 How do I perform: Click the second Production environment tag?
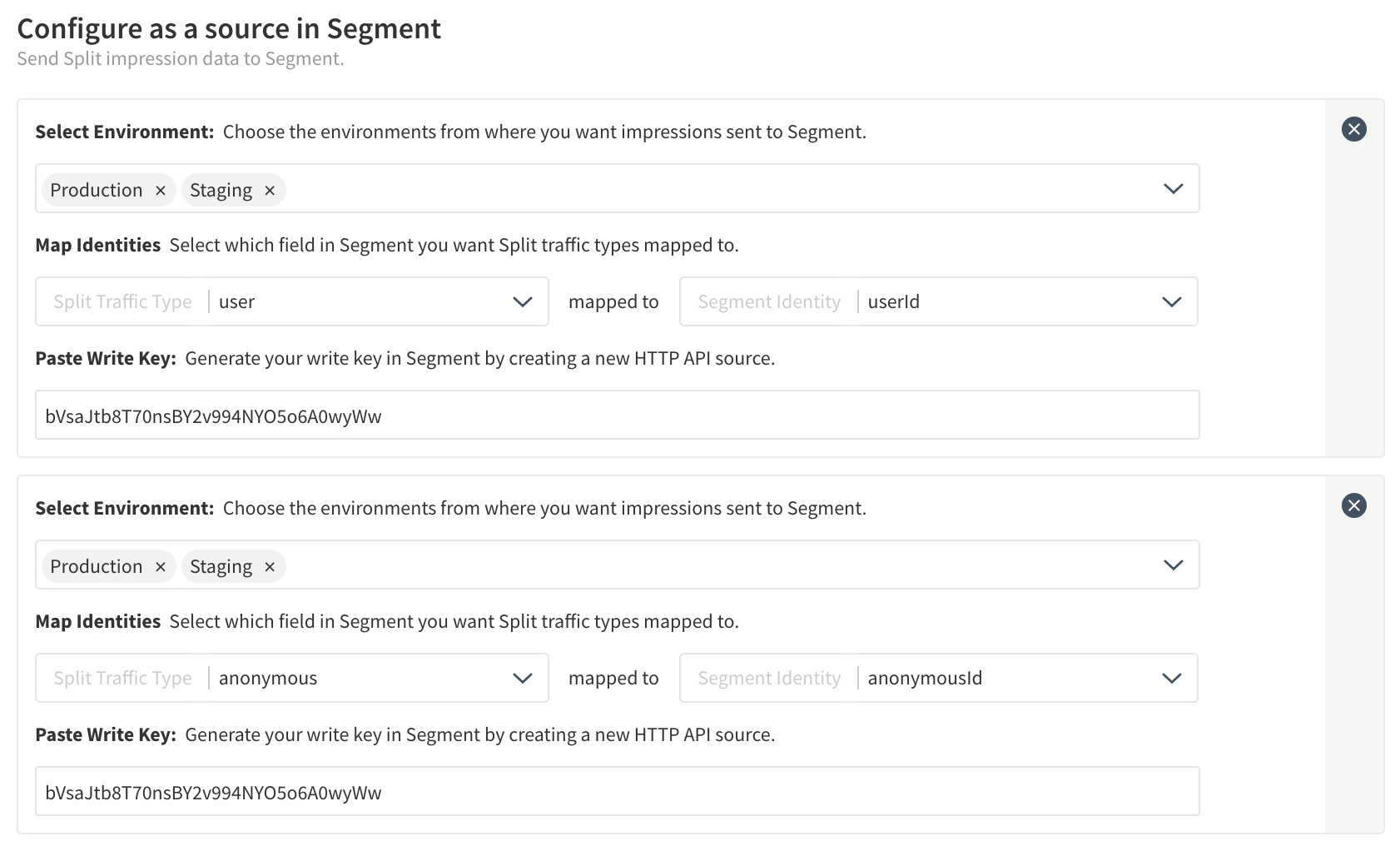[97, 566]
